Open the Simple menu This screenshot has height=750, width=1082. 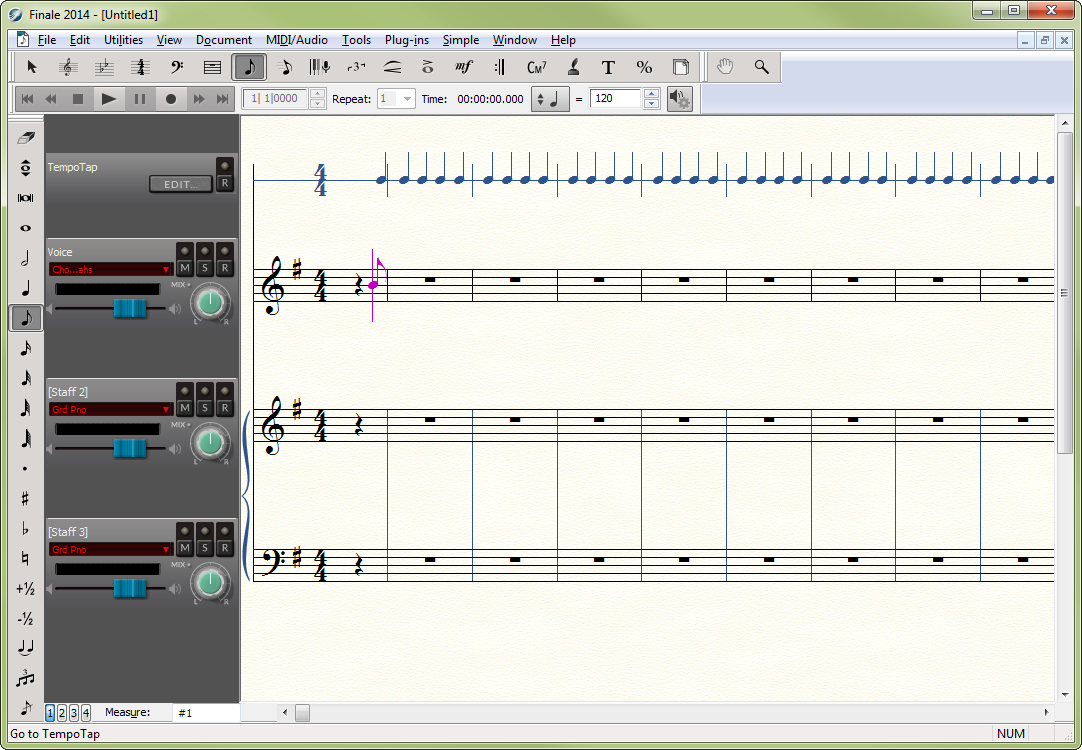coord(461,40)
